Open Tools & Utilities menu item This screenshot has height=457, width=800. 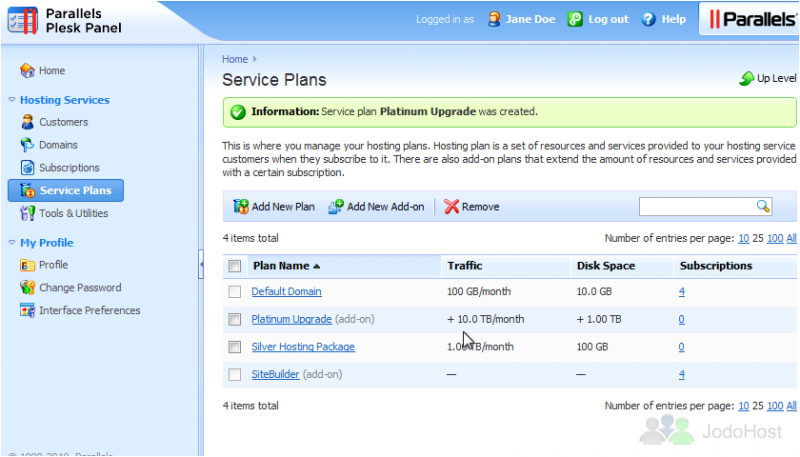pyautogui.click(x=73, y=213)
